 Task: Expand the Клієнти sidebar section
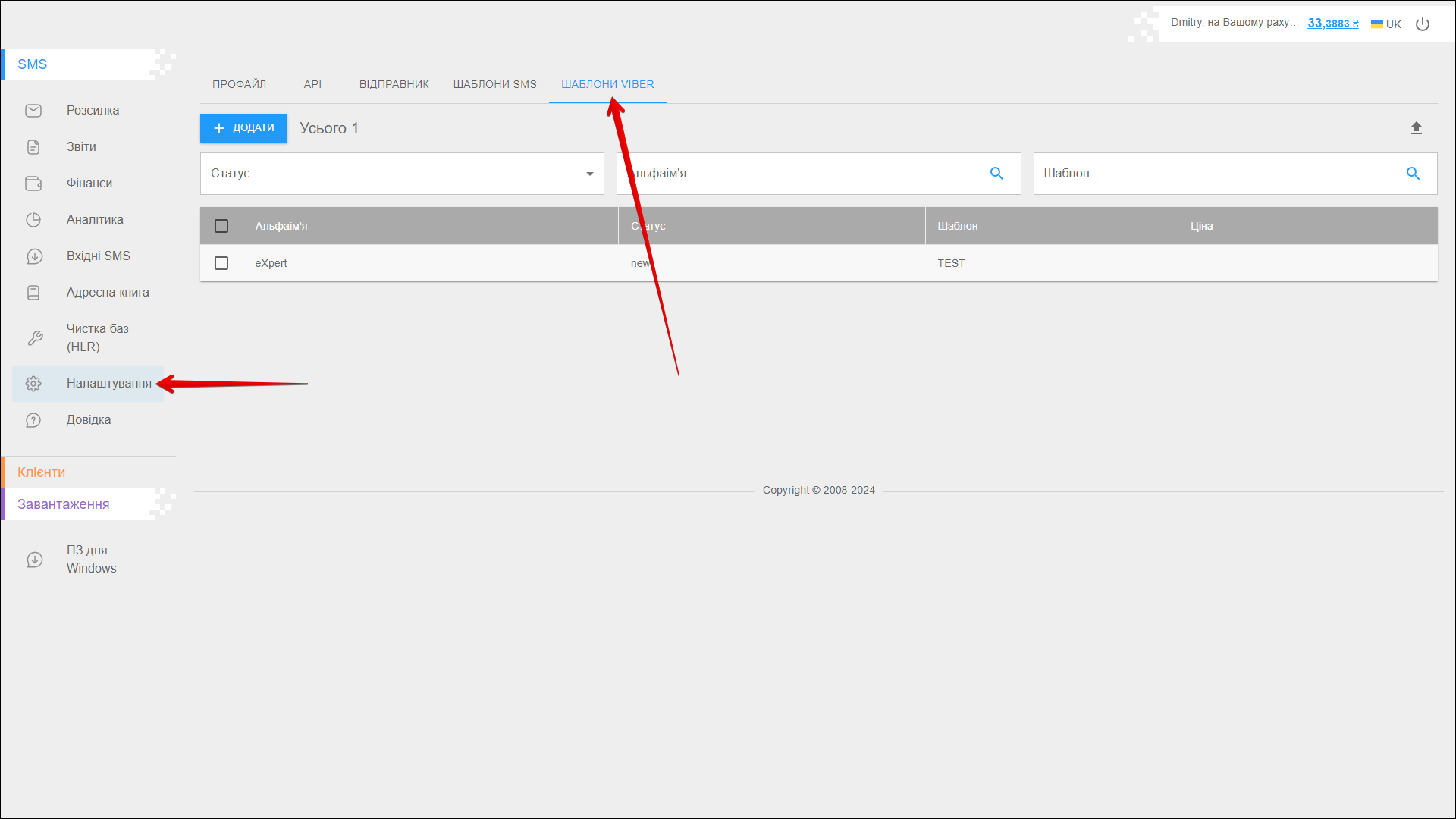click(x=42, y=472)
